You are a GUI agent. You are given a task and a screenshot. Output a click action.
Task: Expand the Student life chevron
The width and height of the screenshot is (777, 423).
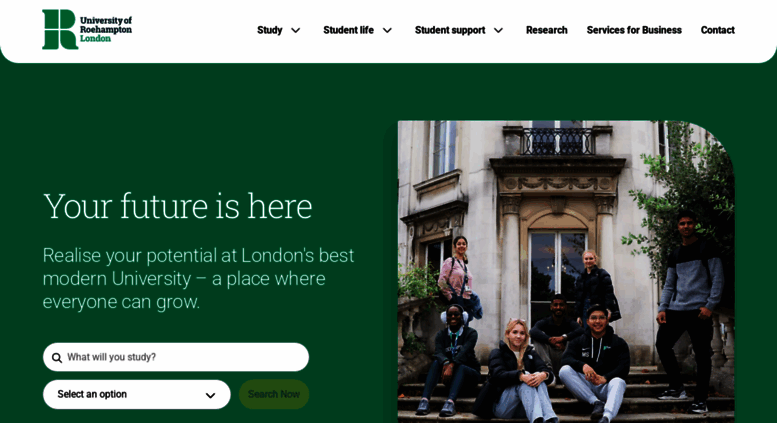[x=388, y=30]
